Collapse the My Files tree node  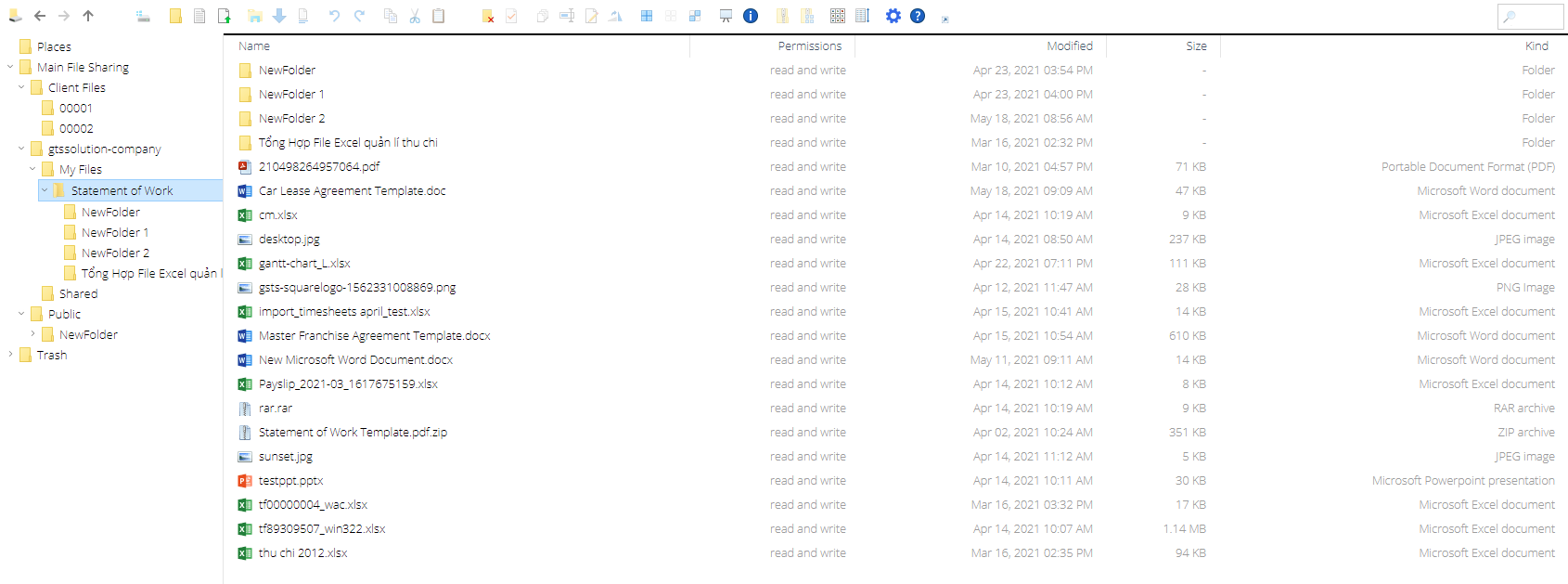click(32, 169)
